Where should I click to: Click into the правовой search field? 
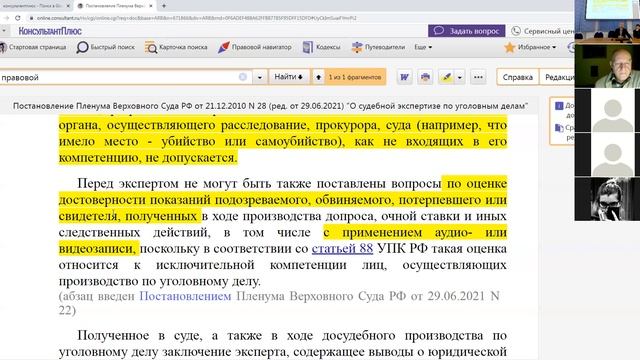coord(118,77)
